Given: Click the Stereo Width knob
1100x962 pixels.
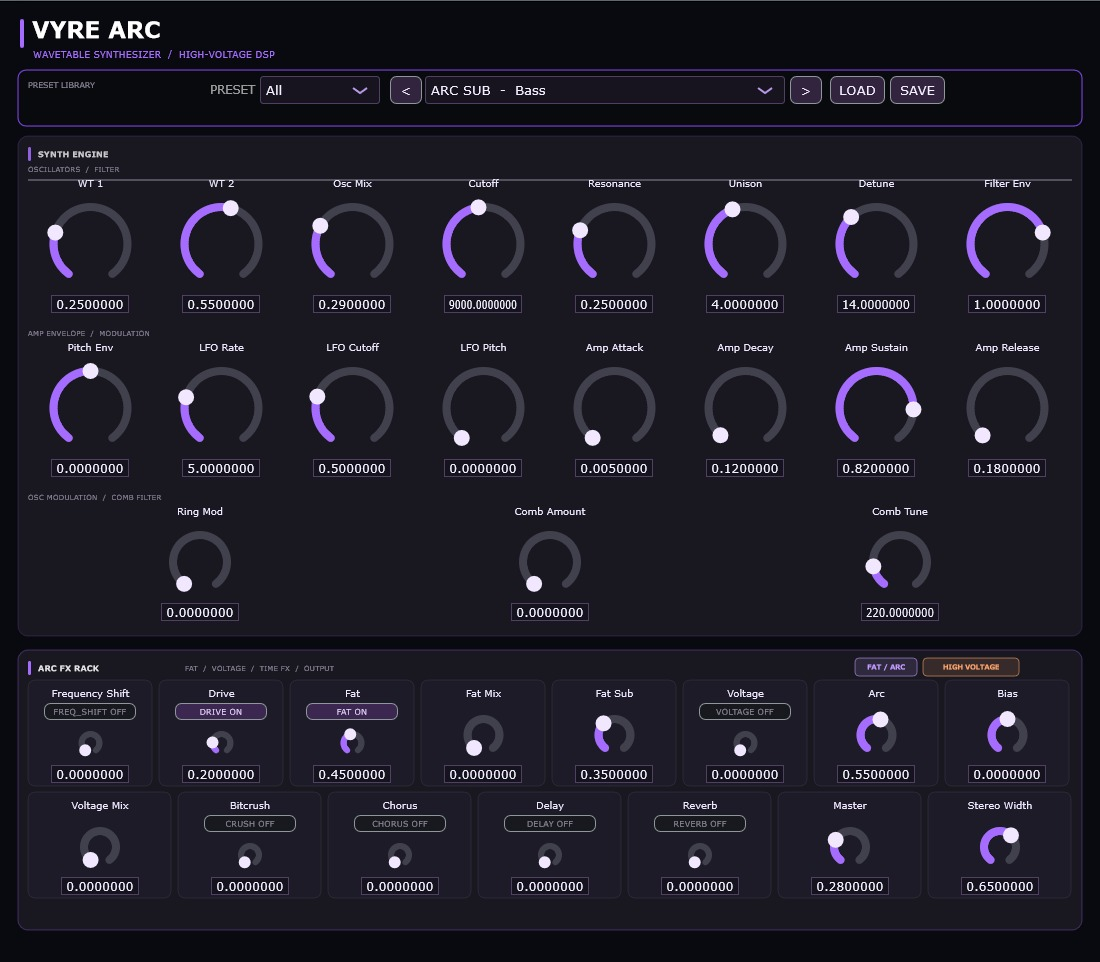Looking at the screenshot, I should (x=1000, y=846).
